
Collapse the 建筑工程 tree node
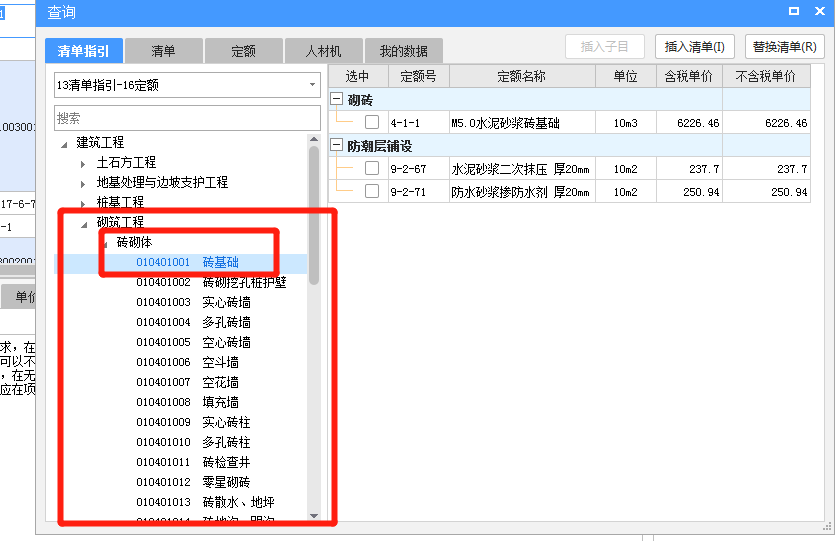click(x=64, y=144)
